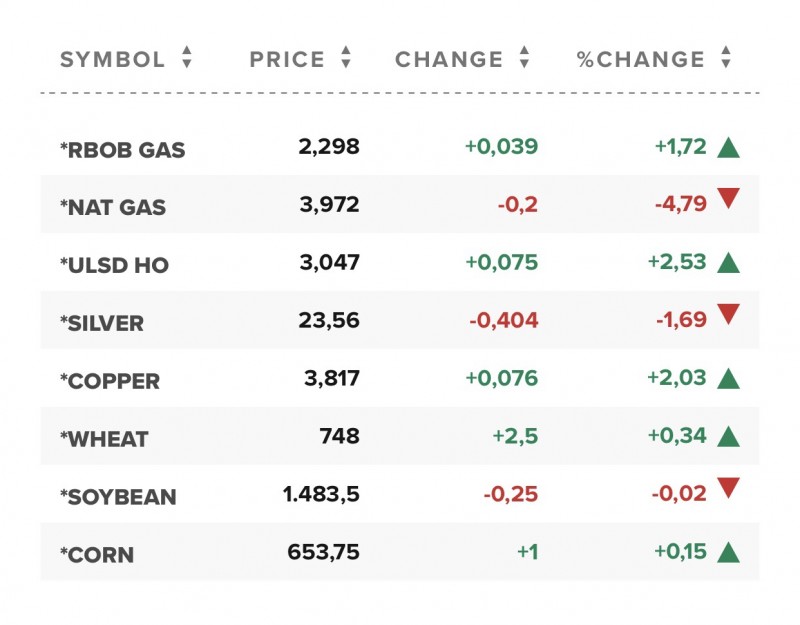Click the green up triangle for RBOB GAS
The width and height of the screenshot is (800, 625).
pyautogui.click(x=729, y=146)
